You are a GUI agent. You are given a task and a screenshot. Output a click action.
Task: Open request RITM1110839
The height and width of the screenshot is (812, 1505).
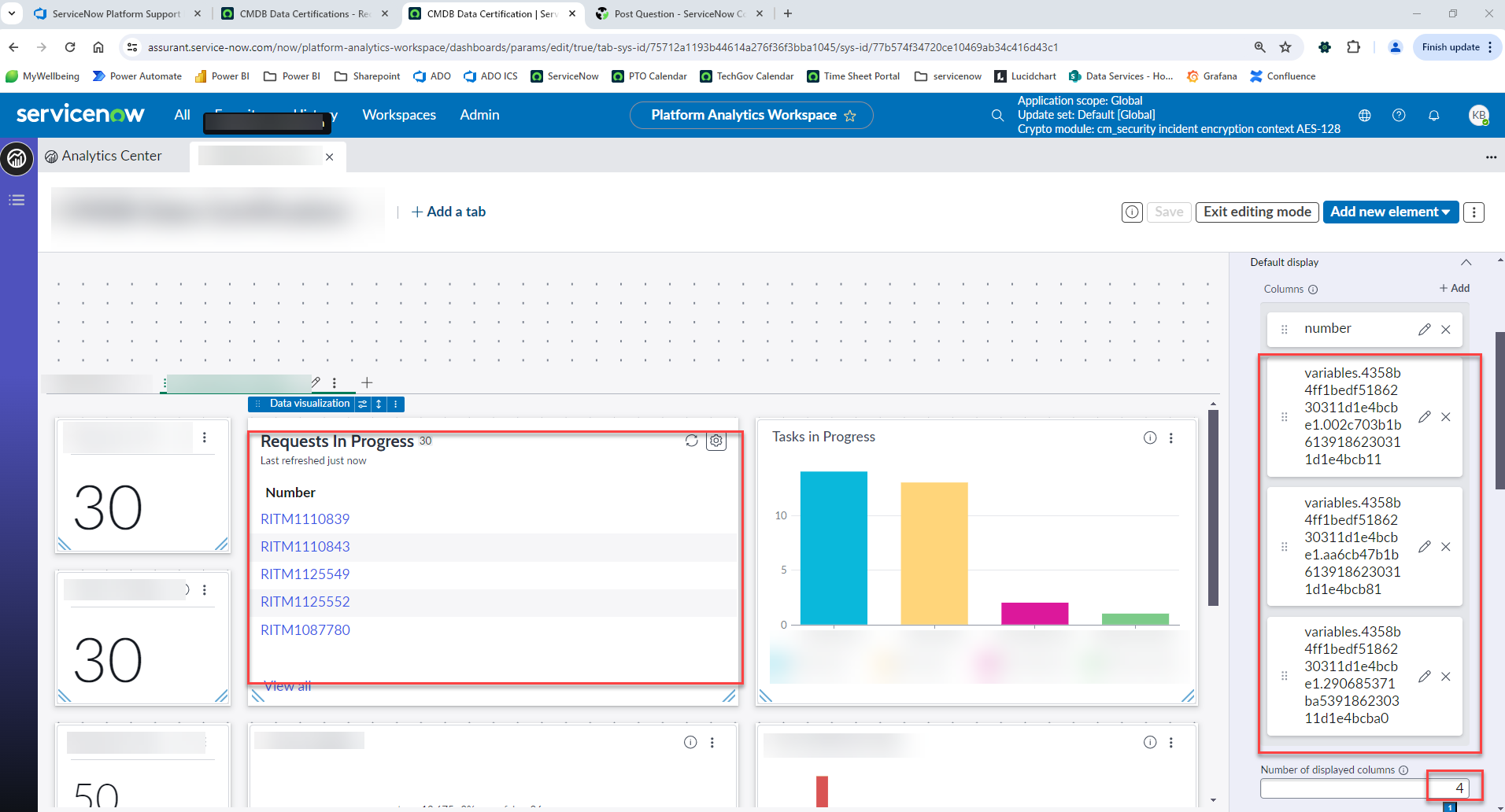[x=305, y=519]
